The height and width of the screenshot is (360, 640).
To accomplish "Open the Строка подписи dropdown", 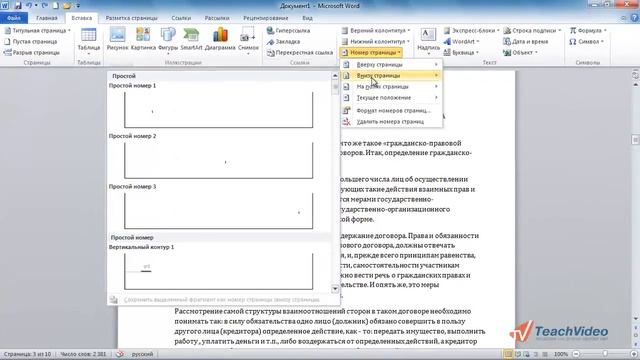I will (532, 31).
